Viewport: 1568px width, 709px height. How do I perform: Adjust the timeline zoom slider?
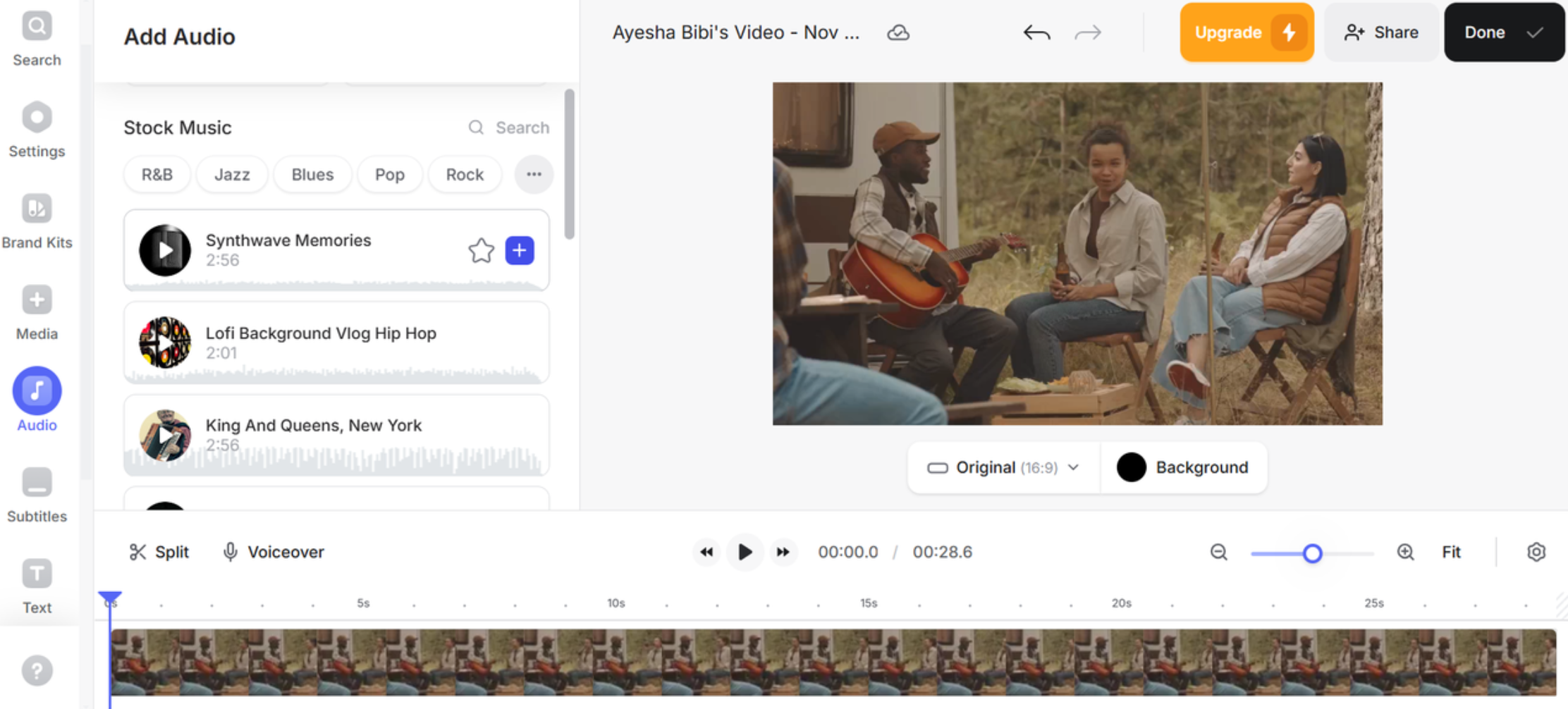[x=1313, y=554]
